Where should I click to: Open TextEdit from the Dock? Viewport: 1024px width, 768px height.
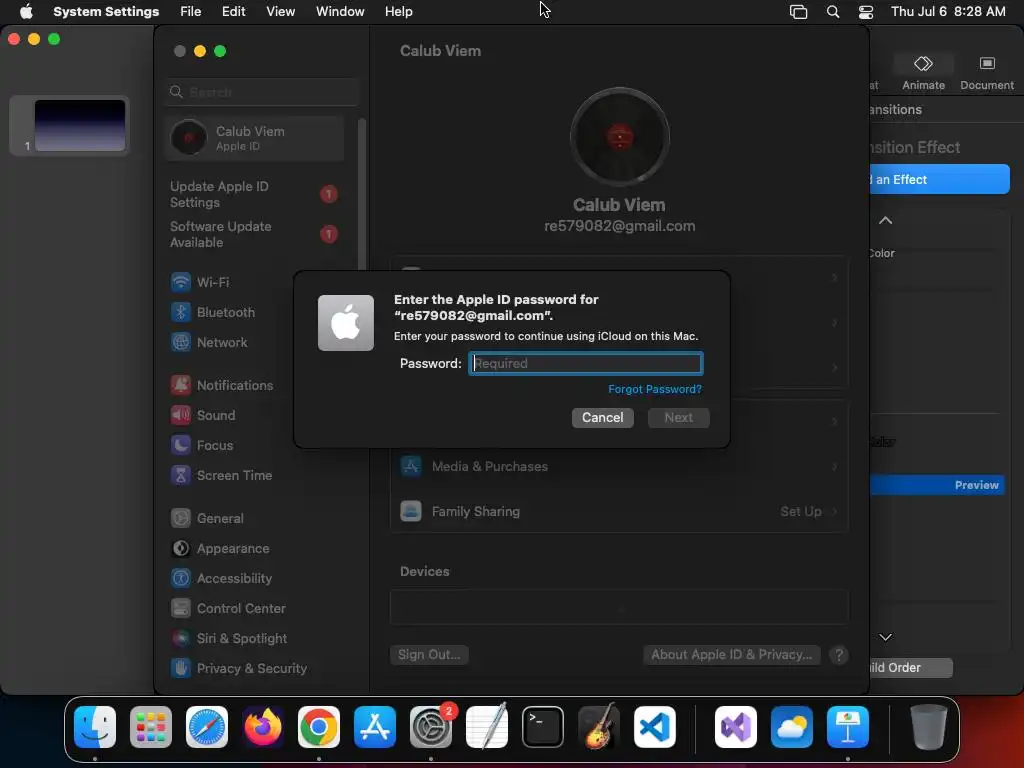click(487, 727)
